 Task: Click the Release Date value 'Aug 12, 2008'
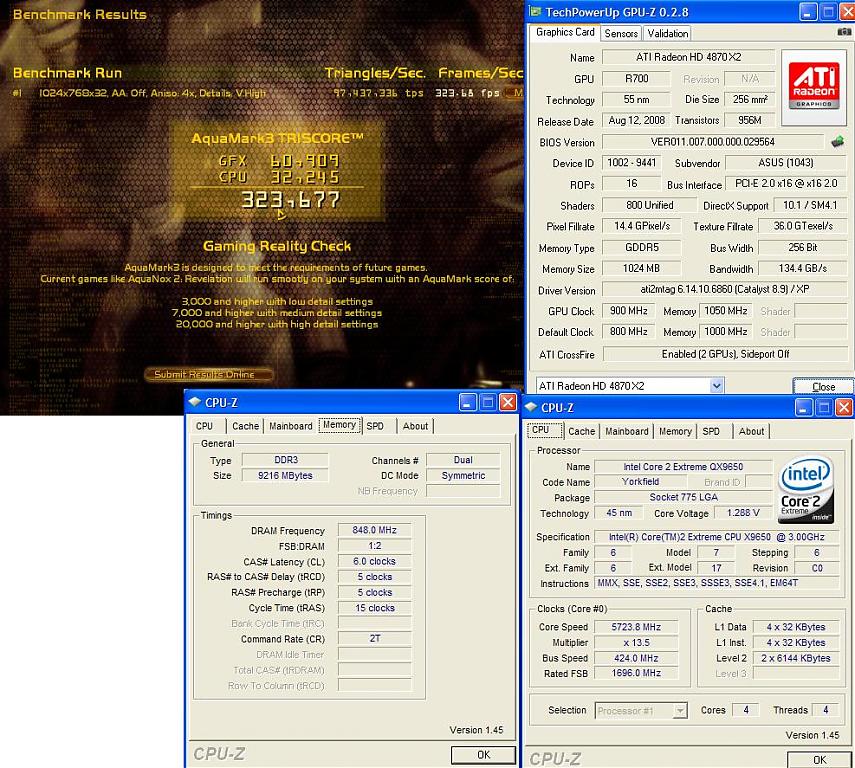(636, 120)
